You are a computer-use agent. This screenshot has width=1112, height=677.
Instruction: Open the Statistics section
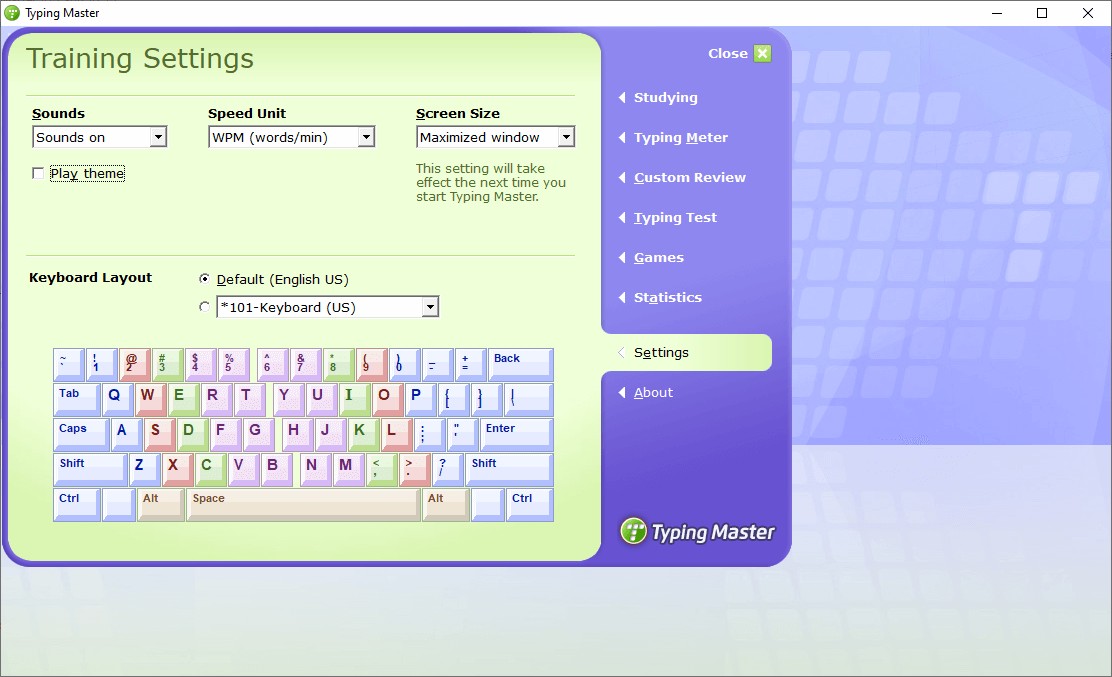click(x=667, y=297)
